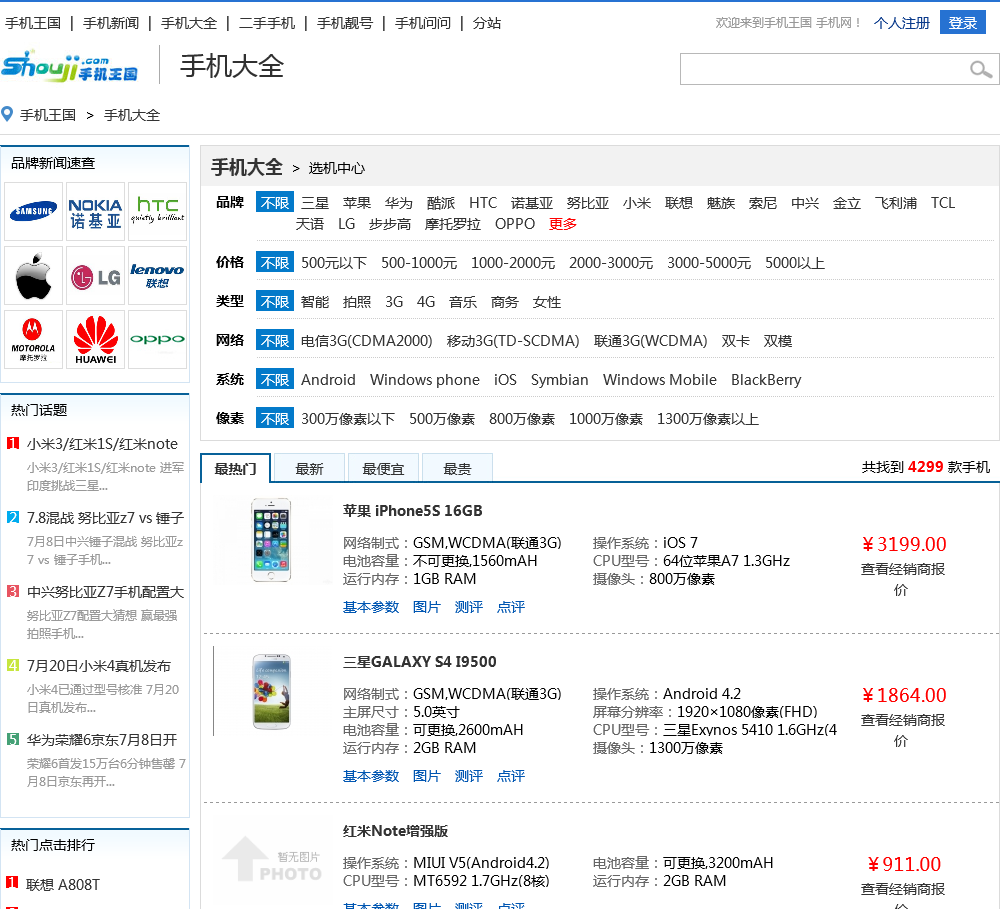1000x909 pixels.
Task: Select 不限 in the 系统 filter row
Action: point(275,380)
